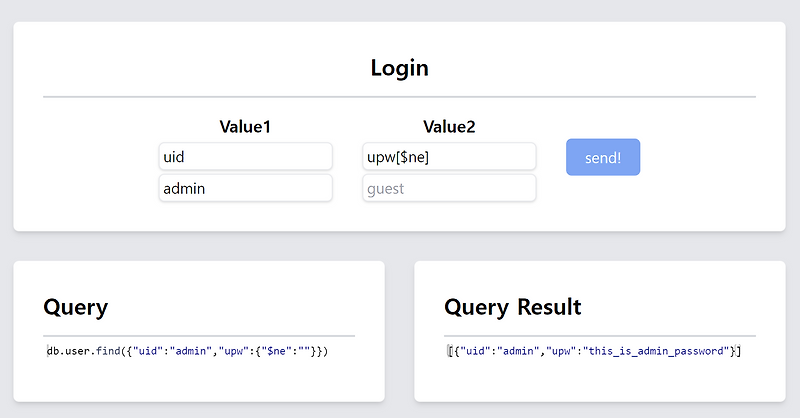The image size is (800, 418).
Task: Click the Value2 column label
Action: tap(449, 127)
